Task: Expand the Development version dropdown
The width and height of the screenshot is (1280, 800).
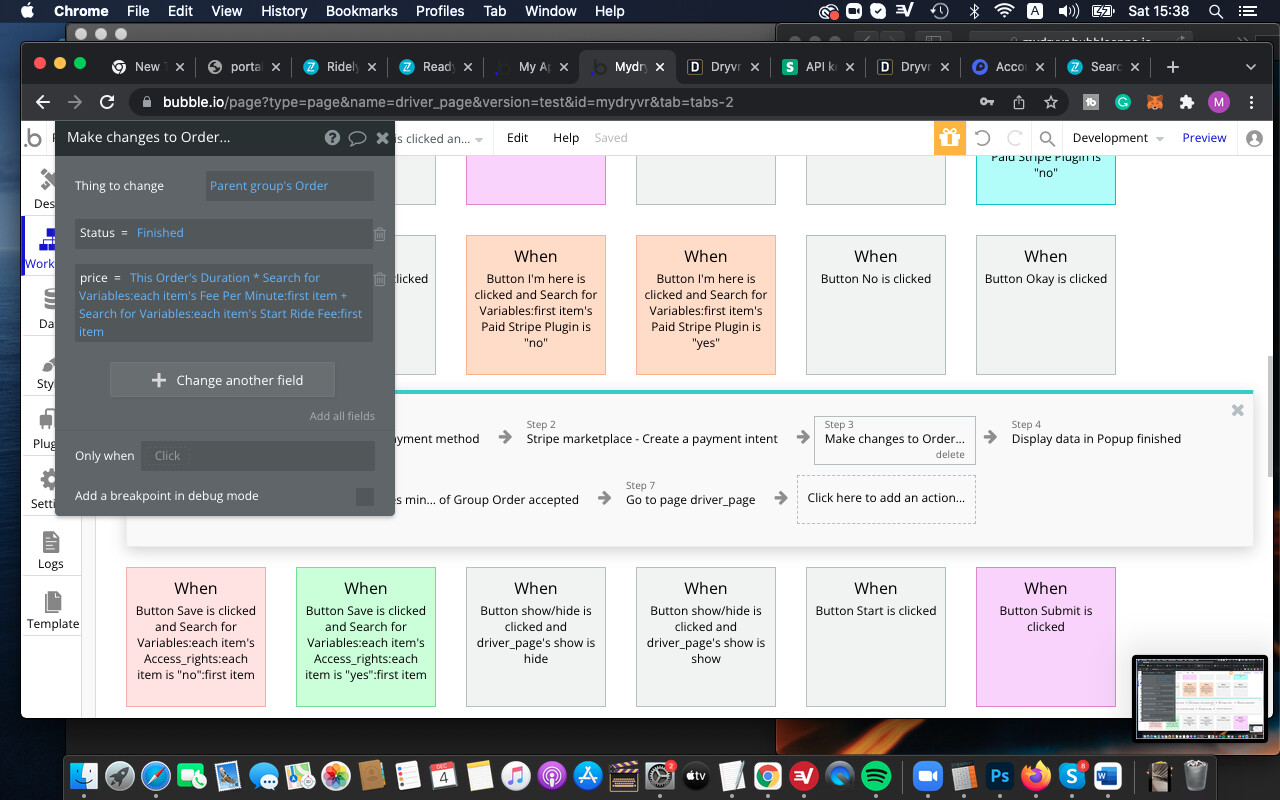Action: pyautogui.click(x=1117, y=138)
